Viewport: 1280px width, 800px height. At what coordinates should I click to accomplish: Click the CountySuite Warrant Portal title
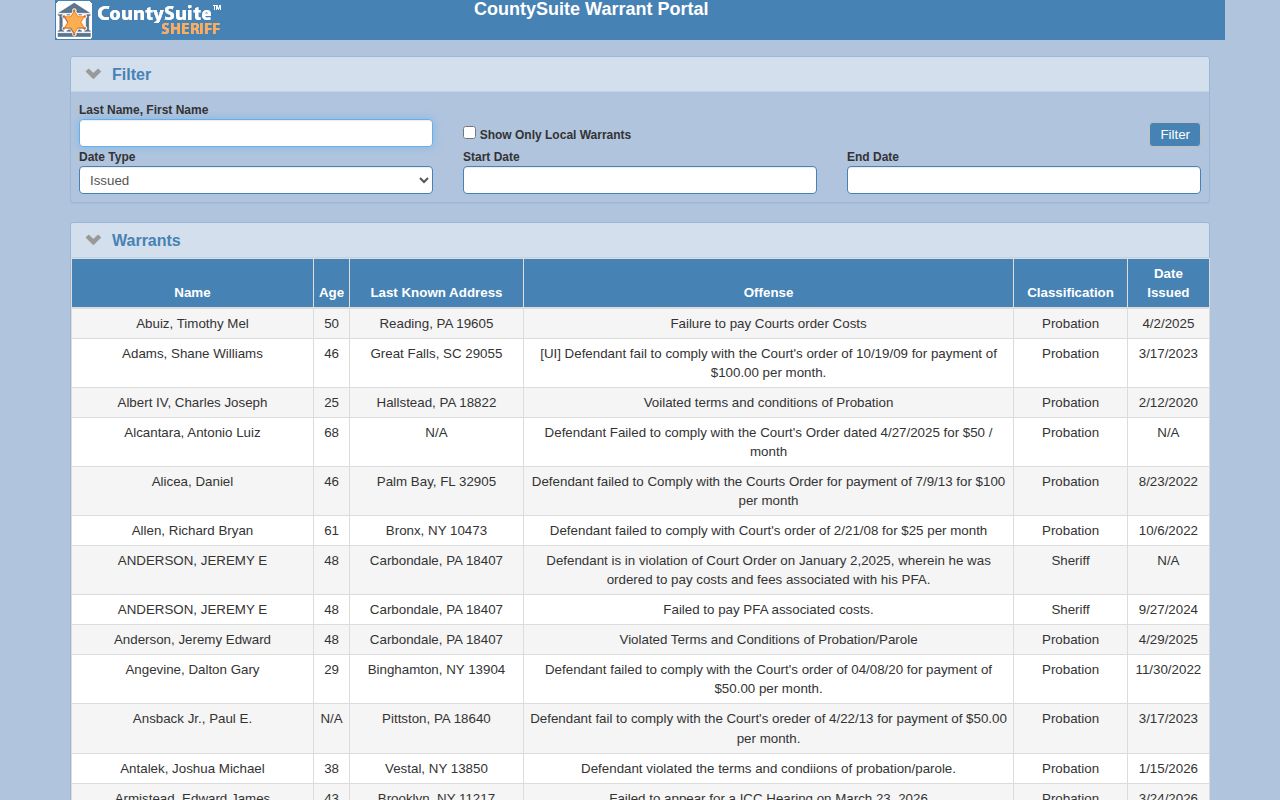tap(591, 10)
